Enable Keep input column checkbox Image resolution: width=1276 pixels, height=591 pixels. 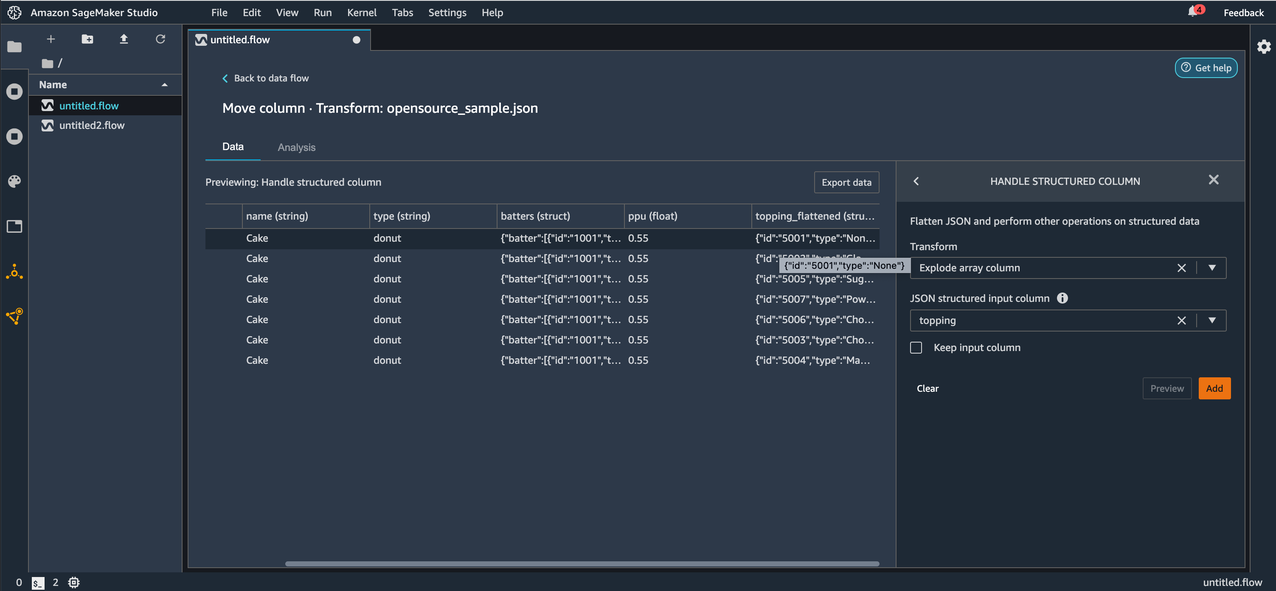point(916,348)
